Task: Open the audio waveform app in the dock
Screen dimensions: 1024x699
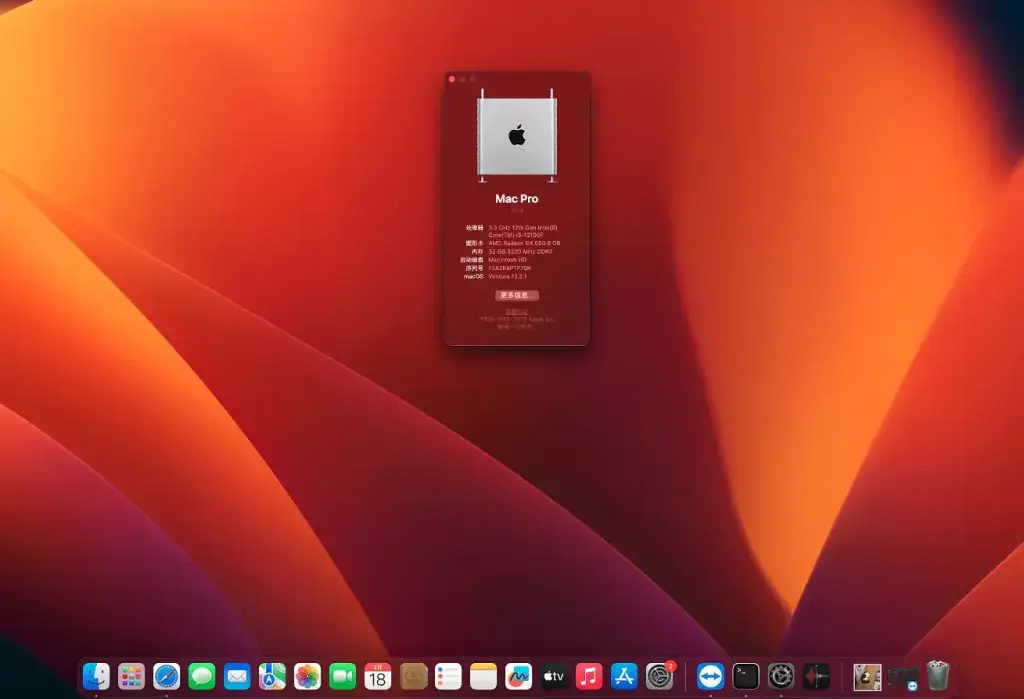Action: click(x=816, y=677)
